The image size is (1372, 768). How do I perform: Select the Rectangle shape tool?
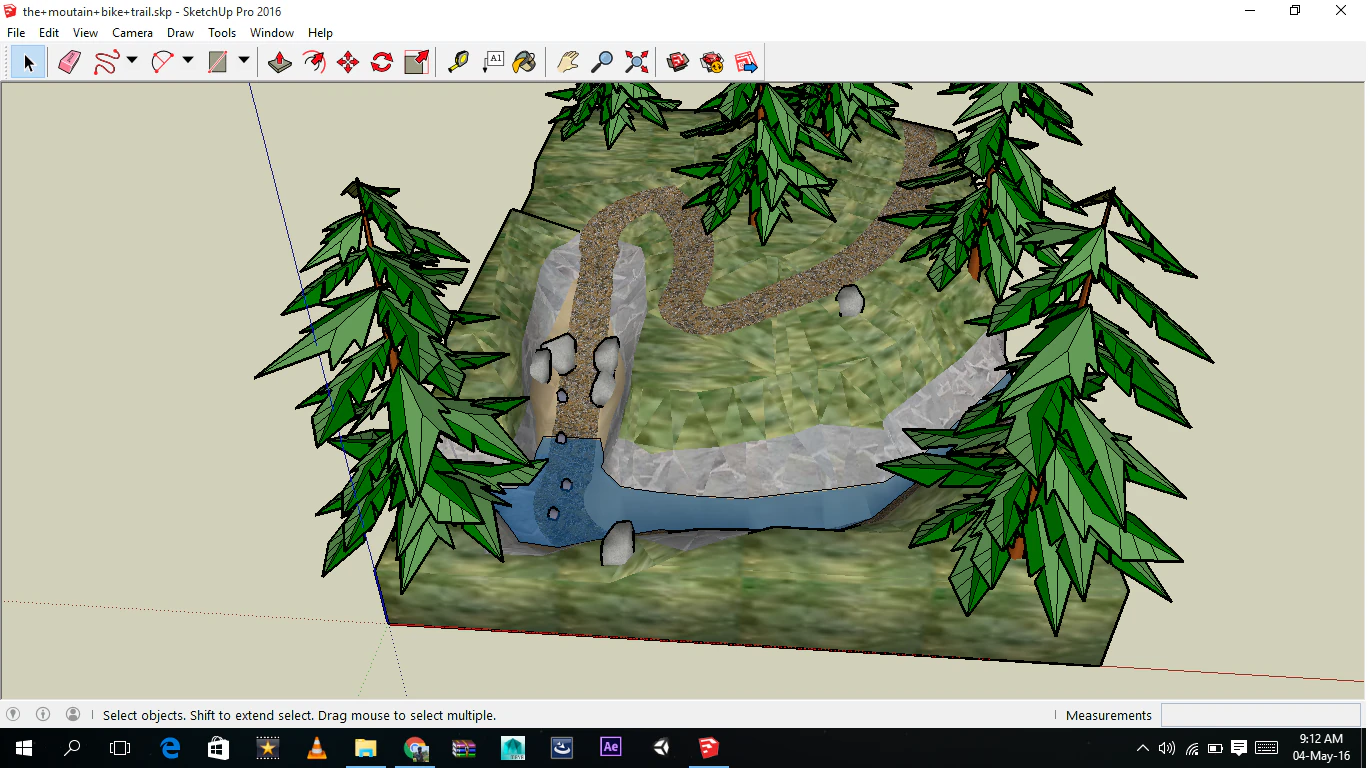click(x=217, y=63)
